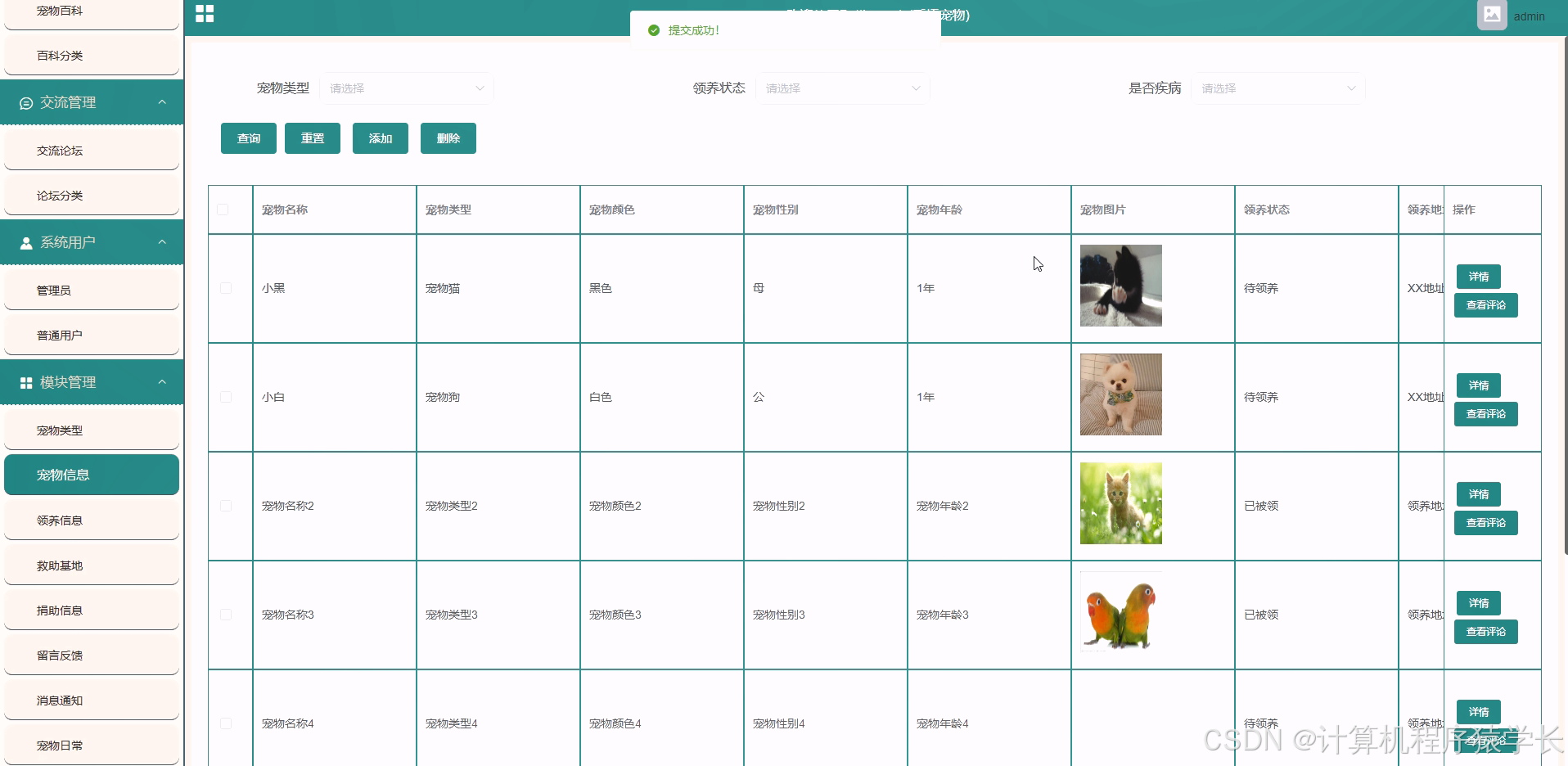
Task: Open the 百科分类 sidebar item
Action: (92, 56)
